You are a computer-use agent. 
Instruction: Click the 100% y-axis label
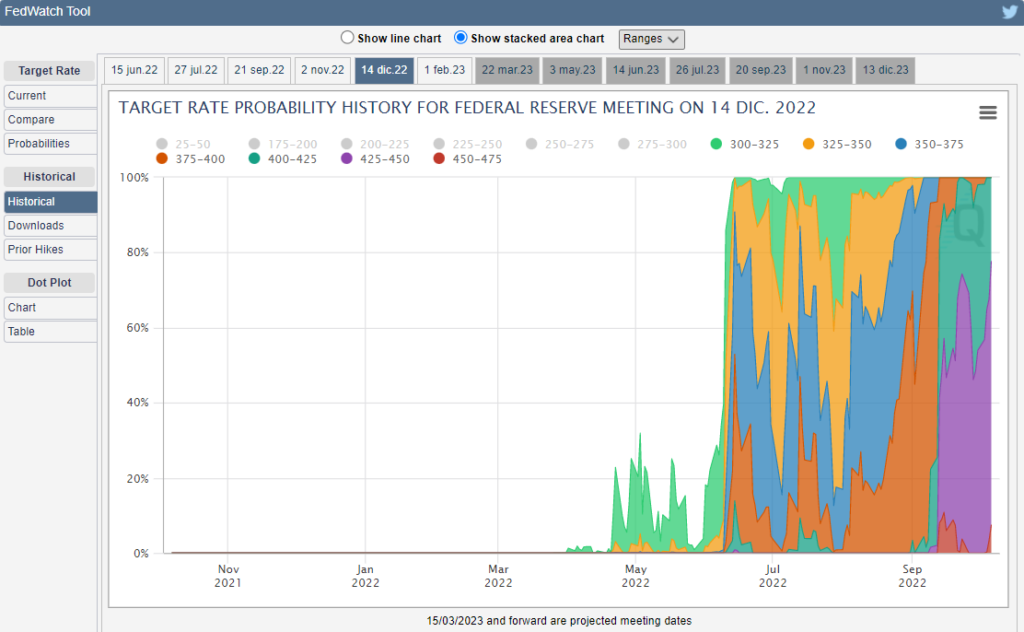point(134,178)
